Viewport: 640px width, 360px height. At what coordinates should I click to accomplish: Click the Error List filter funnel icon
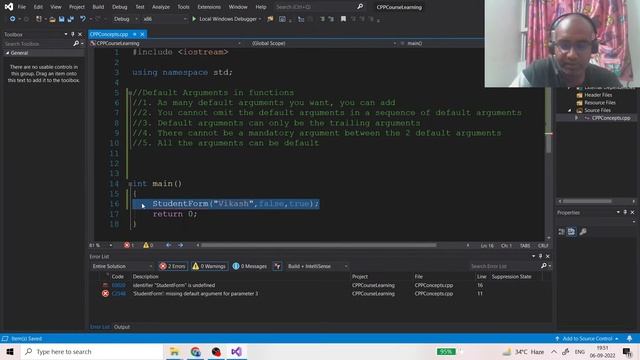(278, 266)
